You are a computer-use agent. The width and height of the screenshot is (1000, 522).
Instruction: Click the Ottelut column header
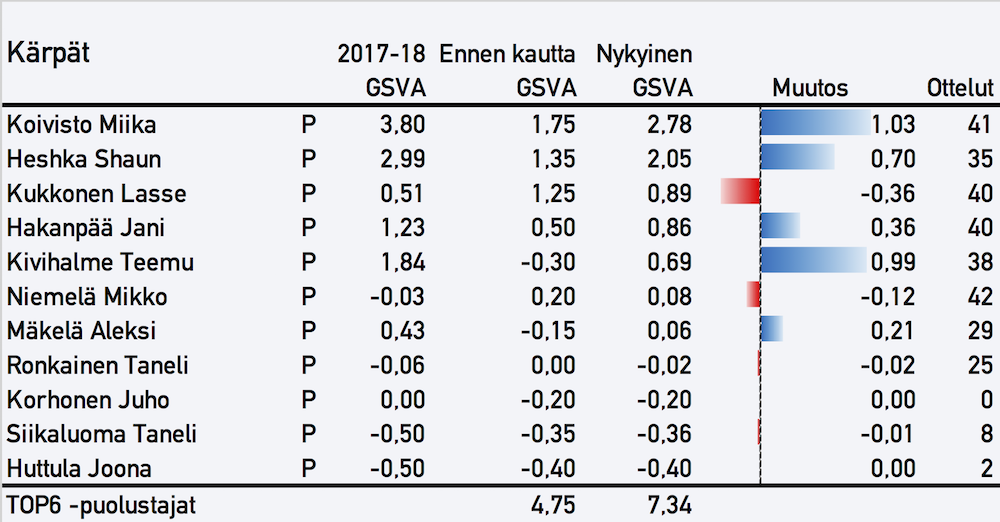[960, 89]
